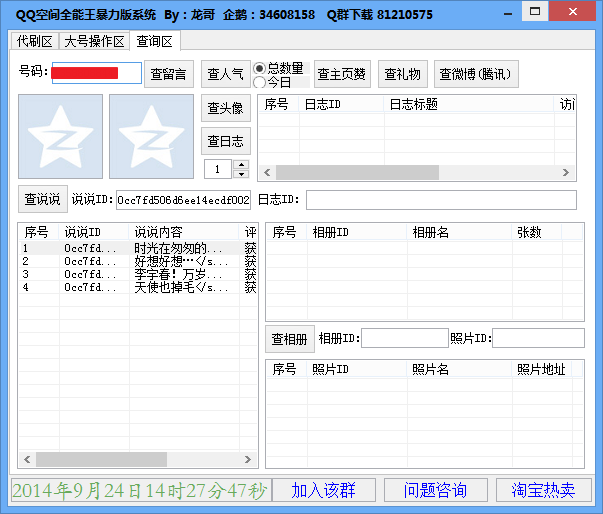Click the 相册ID column header

coord(356,232)
